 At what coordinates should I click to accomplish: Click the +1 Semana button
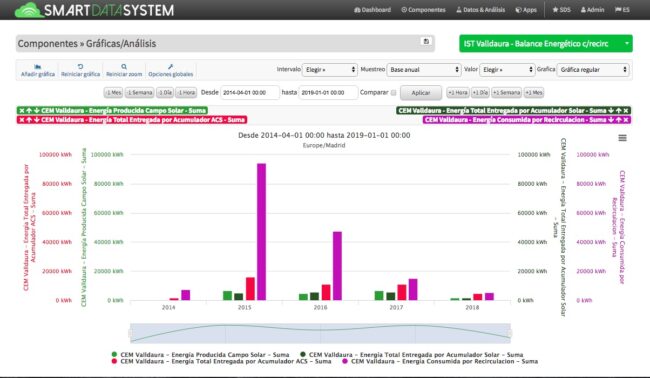506,93
